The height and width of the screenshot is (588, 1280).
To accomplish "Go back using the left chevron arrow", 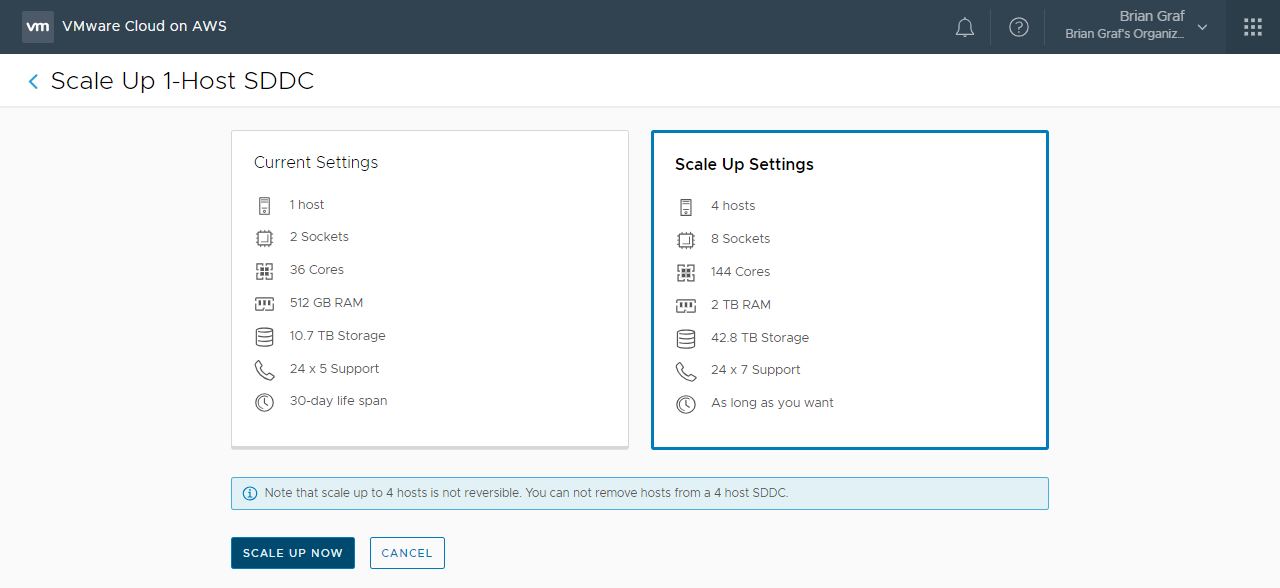I will tap(33, 82).
